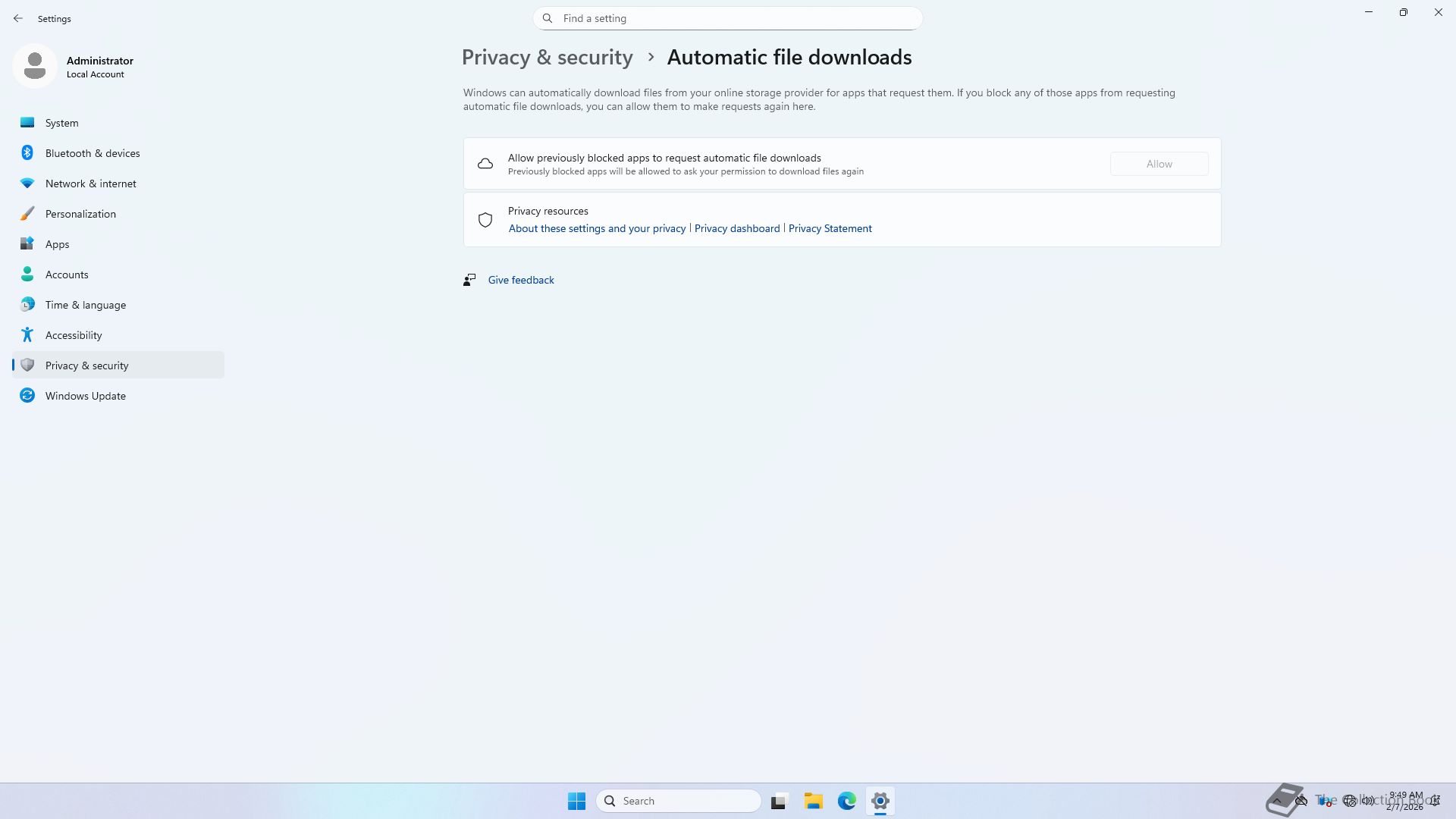Open System settings in sidebar
This screenshot has height=819, width=1456.
(61, 123)
